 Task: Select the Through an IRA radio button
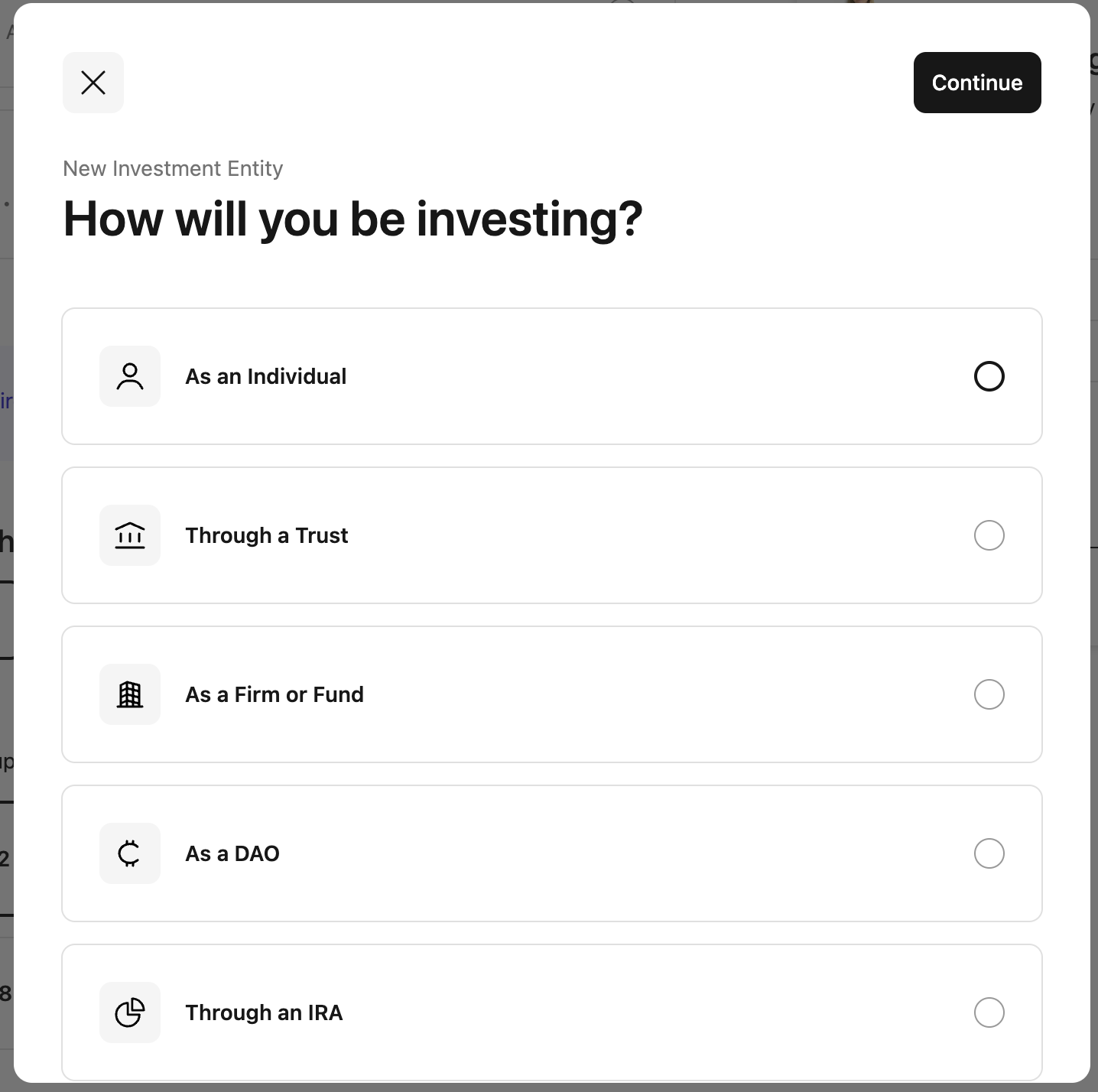click(989, 1012)
